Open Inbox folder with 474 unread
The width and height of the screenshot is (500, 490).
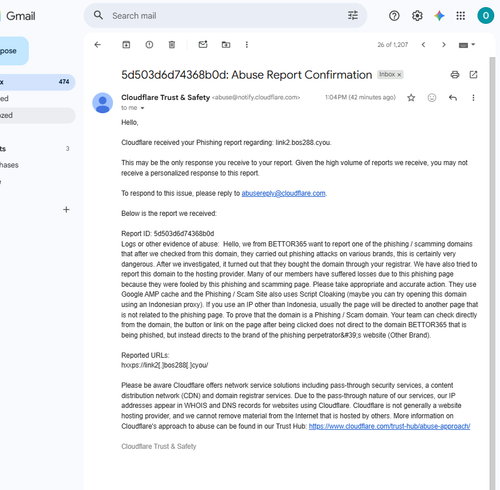coord(37,82)
